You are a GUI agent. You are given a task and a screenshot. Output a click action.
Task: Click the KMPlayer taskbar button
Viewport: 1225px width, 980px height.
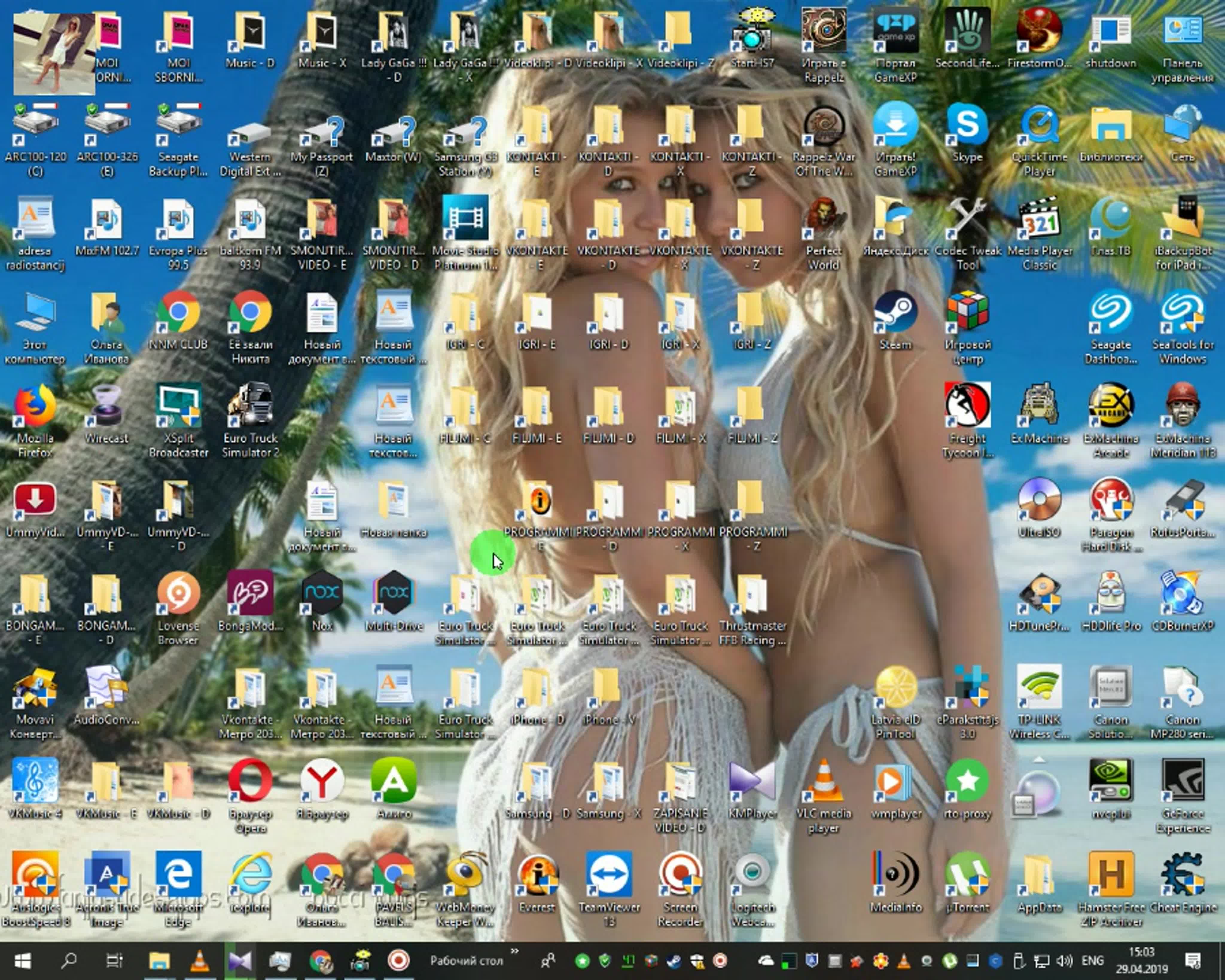pos(239,961)
